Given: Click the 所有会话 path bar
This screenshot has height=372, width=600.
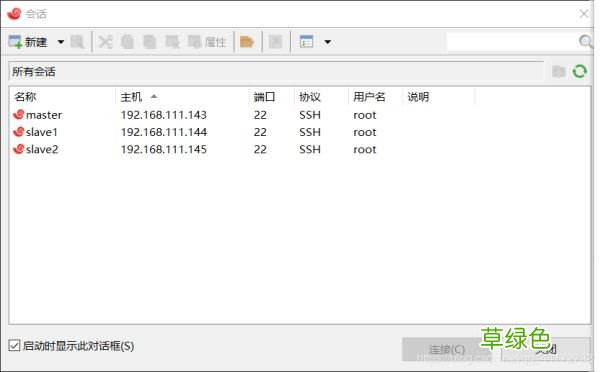Looking at the screenshot, I should [276, 72].
